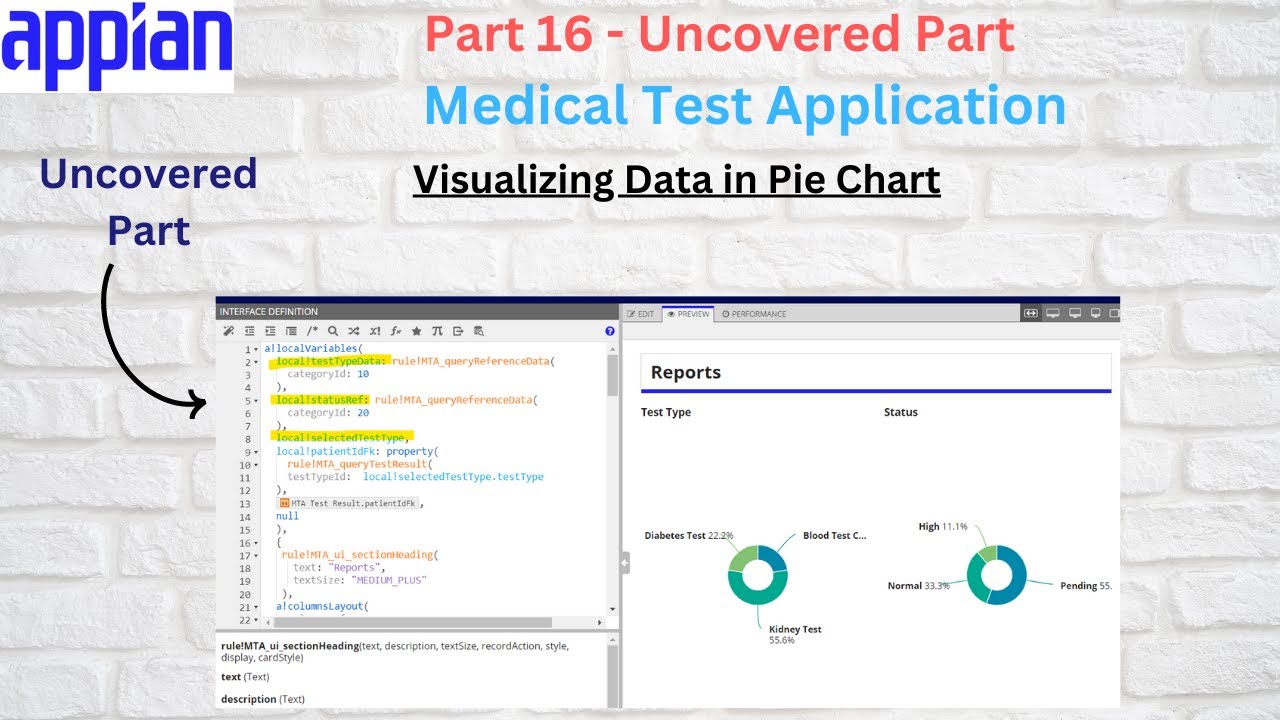This screenshot has width=1280, height=720.
Task: Click the Pending slice label in Status chart
Action: coord(1085,586)
